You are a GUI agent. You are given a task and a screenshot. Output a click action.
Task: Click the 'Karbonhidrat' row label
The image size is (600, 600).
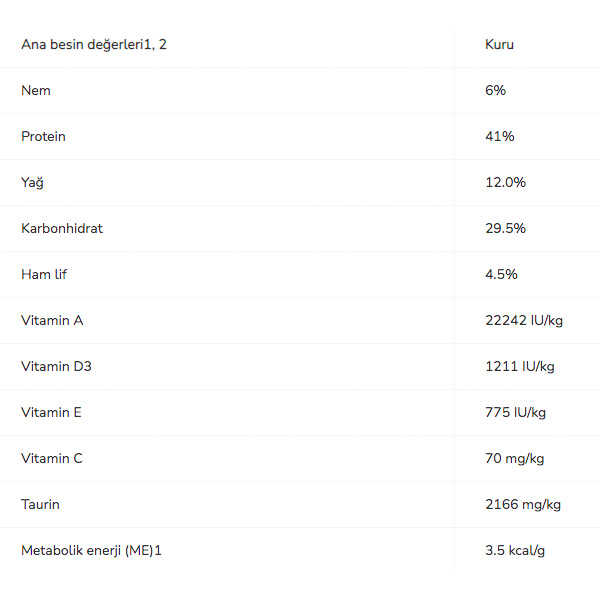click(62, 228)
